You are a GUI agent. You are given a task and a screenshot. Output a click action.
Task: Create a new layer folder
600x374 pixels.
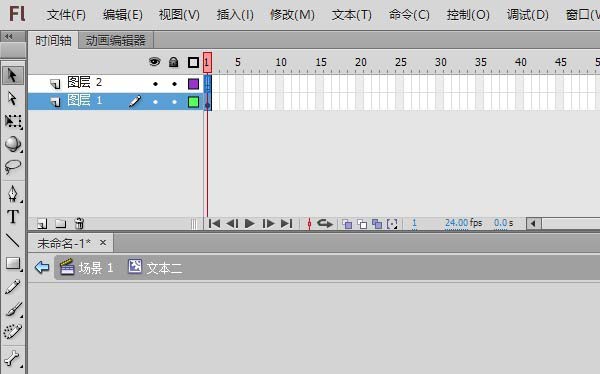click(60, 224)
